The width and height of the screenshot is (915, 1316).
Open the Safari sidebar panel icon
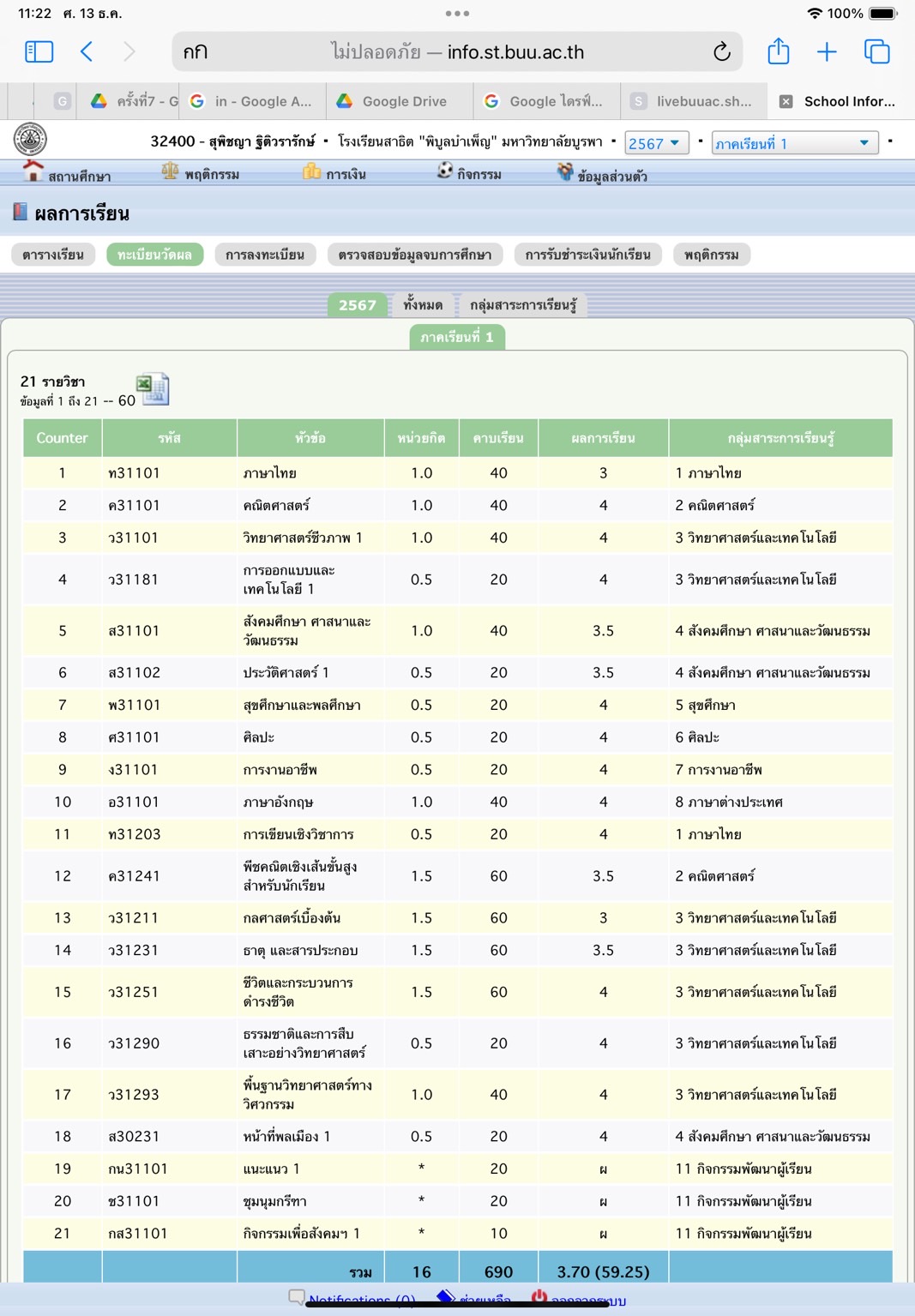(39, 51)
